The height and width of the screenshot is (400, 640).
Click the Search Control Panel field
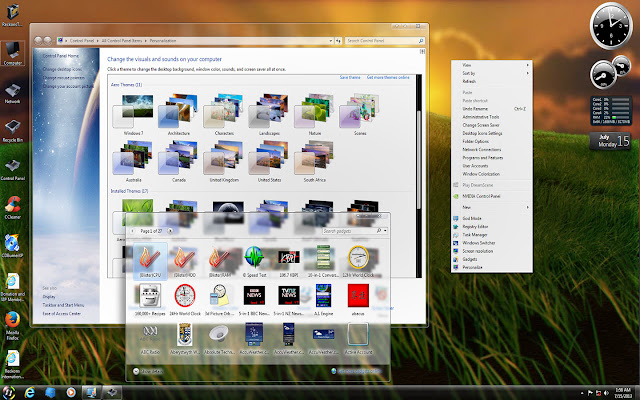385,41
